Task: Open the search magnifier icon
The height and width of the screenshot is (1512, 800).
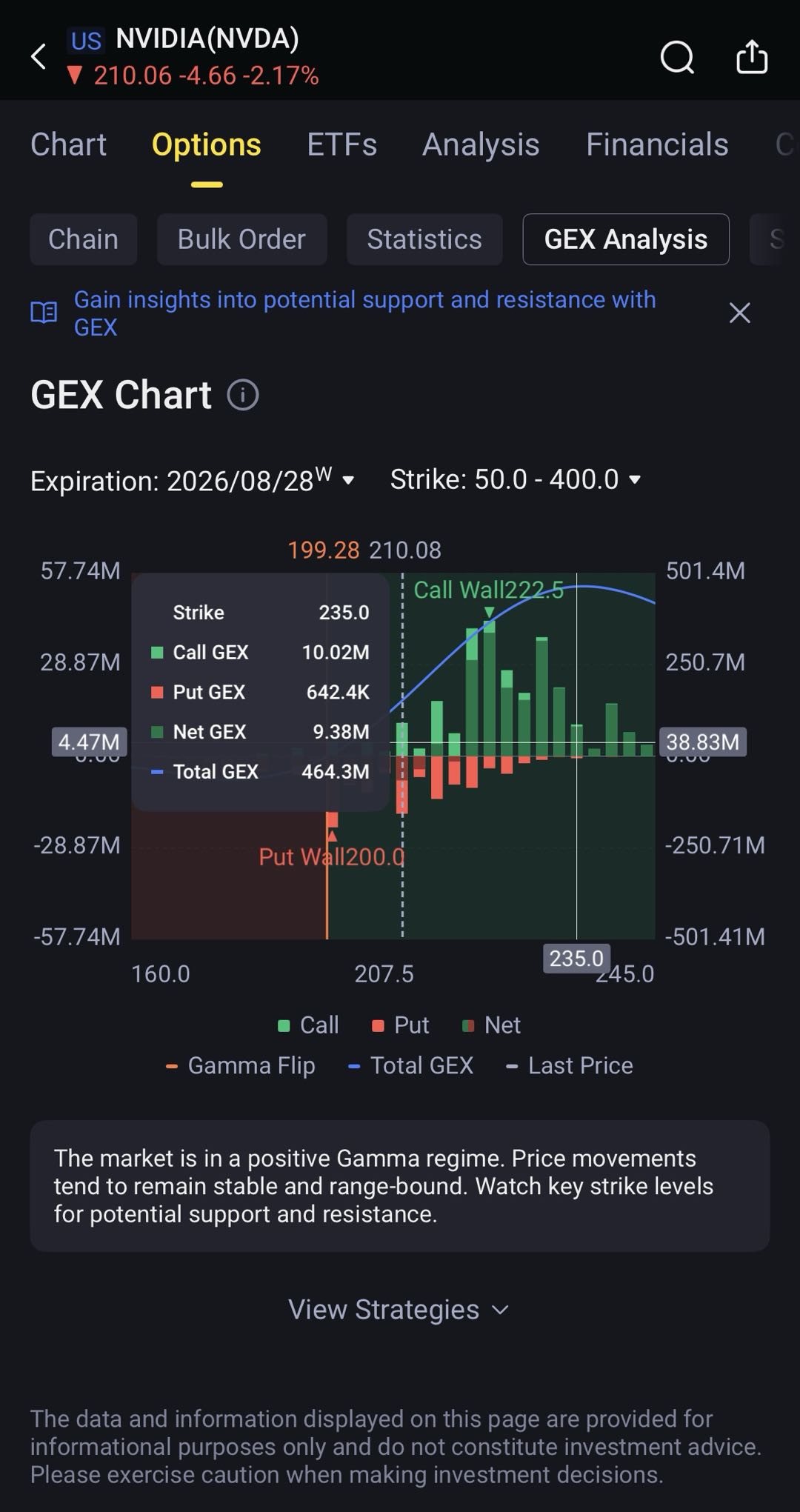Action: pyautogui.click(x=677, y=57)
